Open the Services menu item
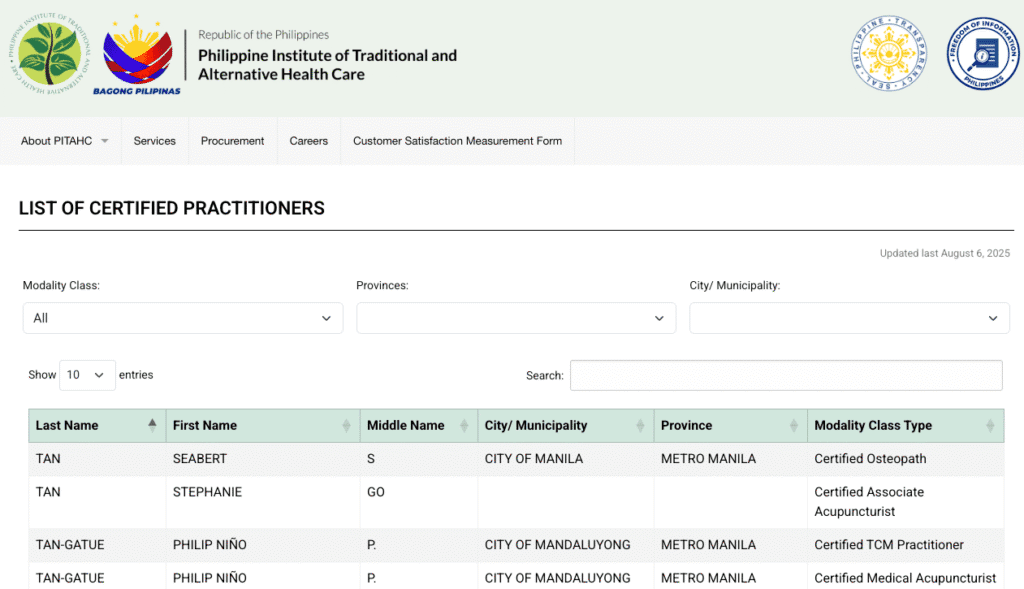Viewport: 1024px width, 589px height. point(155,141)
